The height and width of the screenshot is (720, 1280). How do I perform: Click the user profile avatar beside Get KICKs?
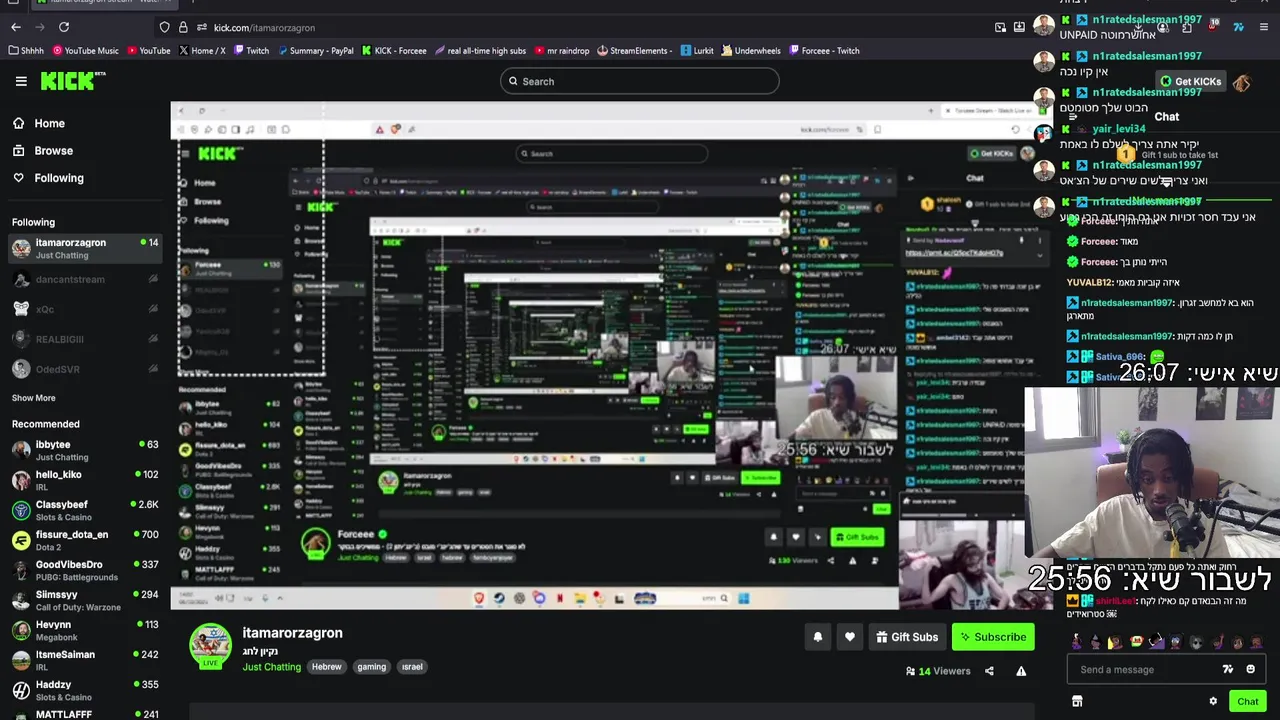[1242, 82]
